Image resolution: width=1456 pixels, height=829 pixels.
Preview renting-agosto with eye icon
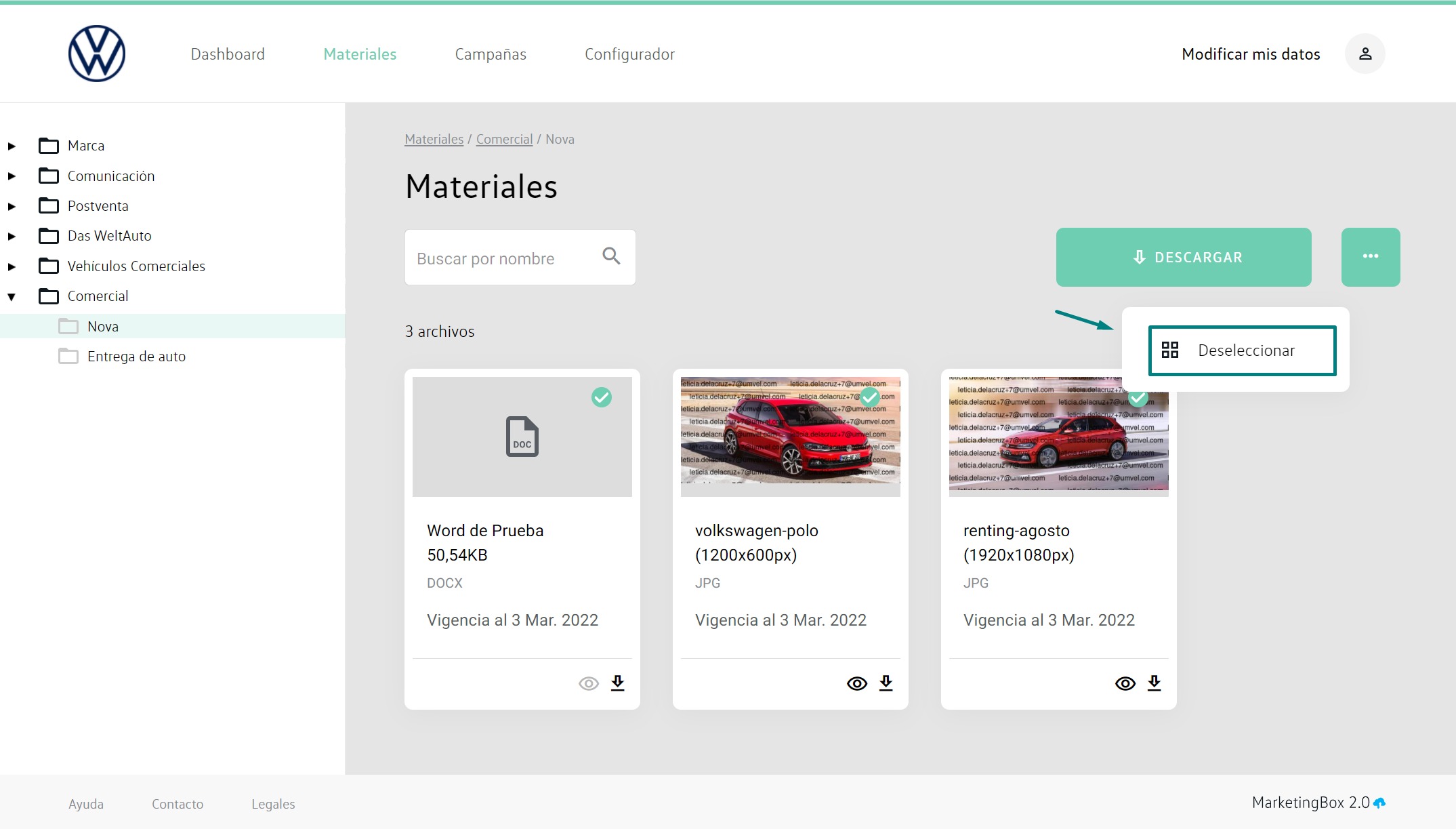[x=1125, y=683]
